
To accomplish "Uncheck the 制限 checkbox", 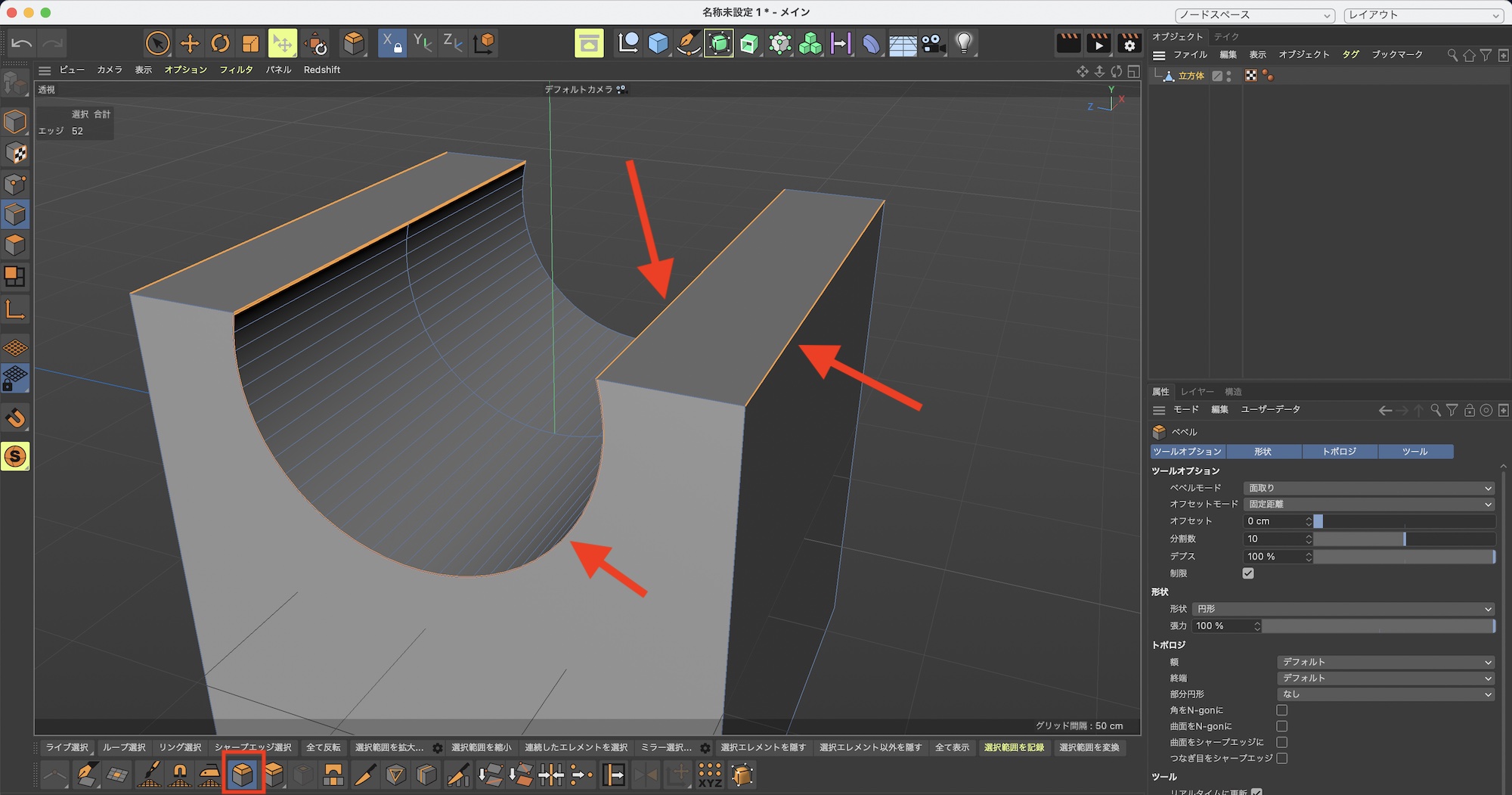I will tap(1248, 573).
